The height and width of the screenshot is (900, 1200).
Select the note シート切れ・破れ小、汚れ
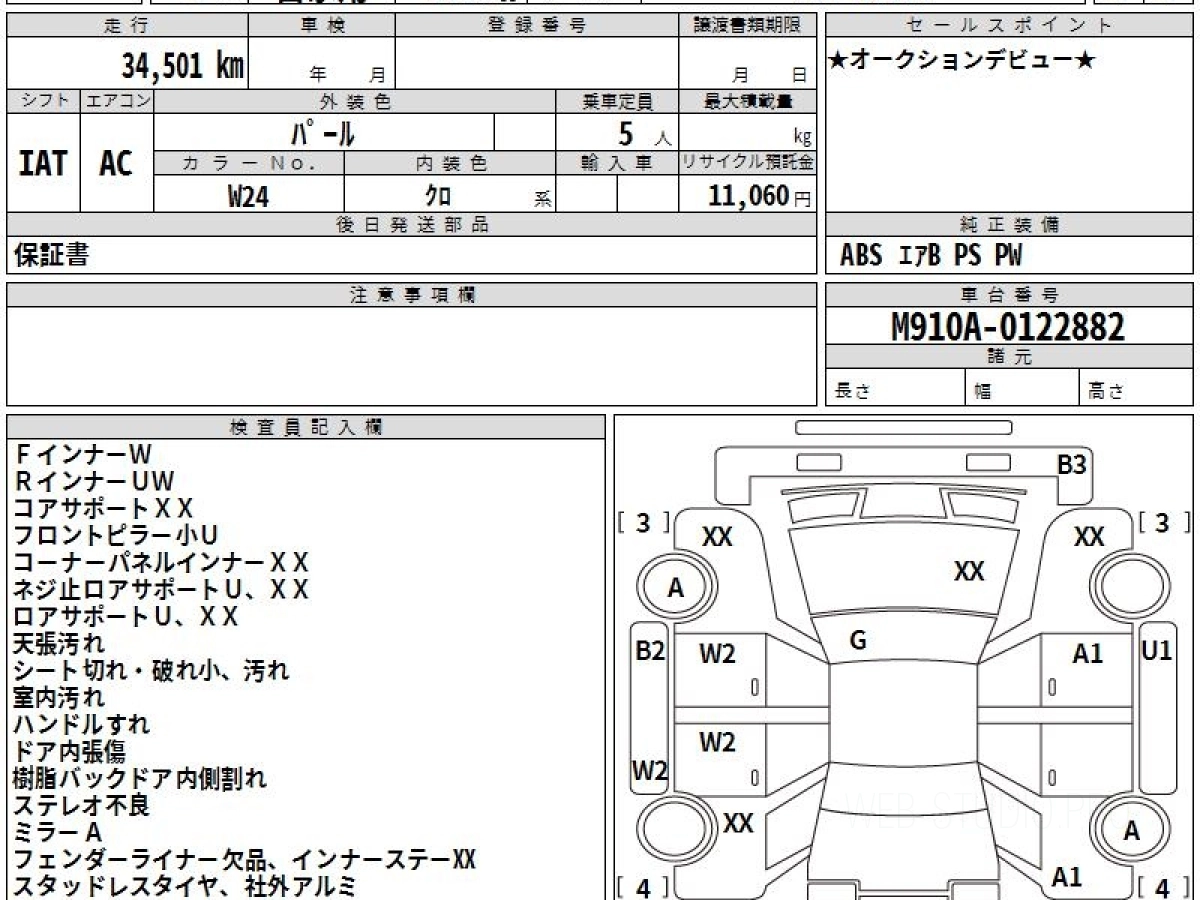pos(151,670)
